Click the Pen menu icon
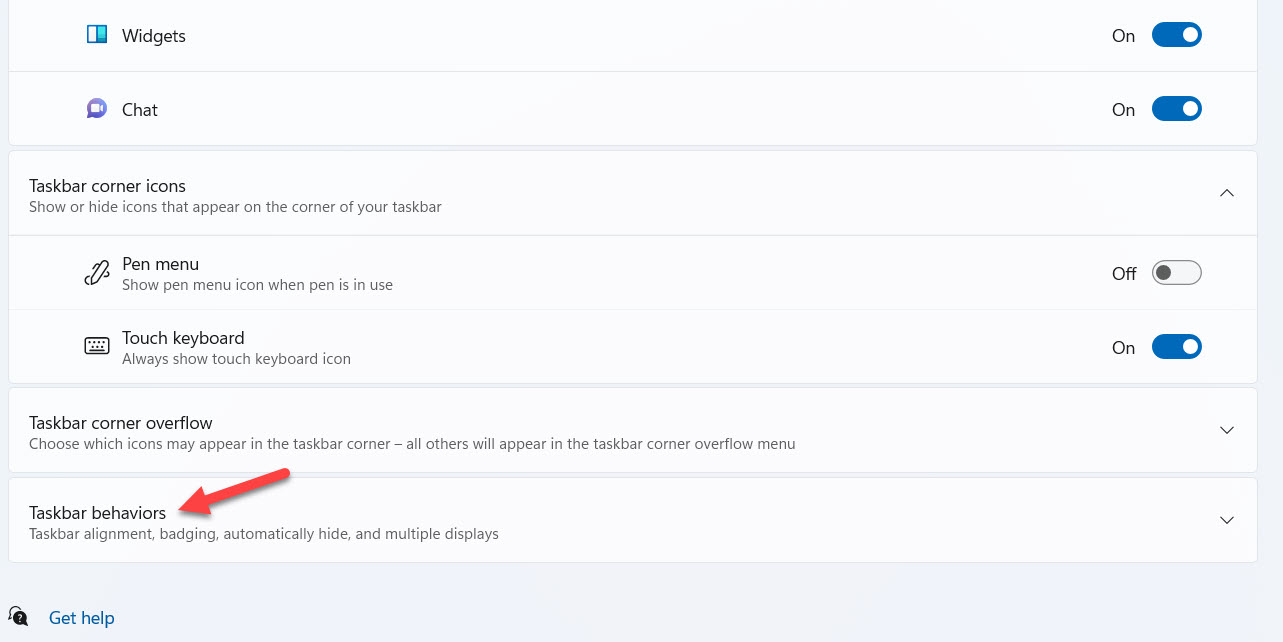Screen dimensions: 1283x642 [x=97, y=273]
